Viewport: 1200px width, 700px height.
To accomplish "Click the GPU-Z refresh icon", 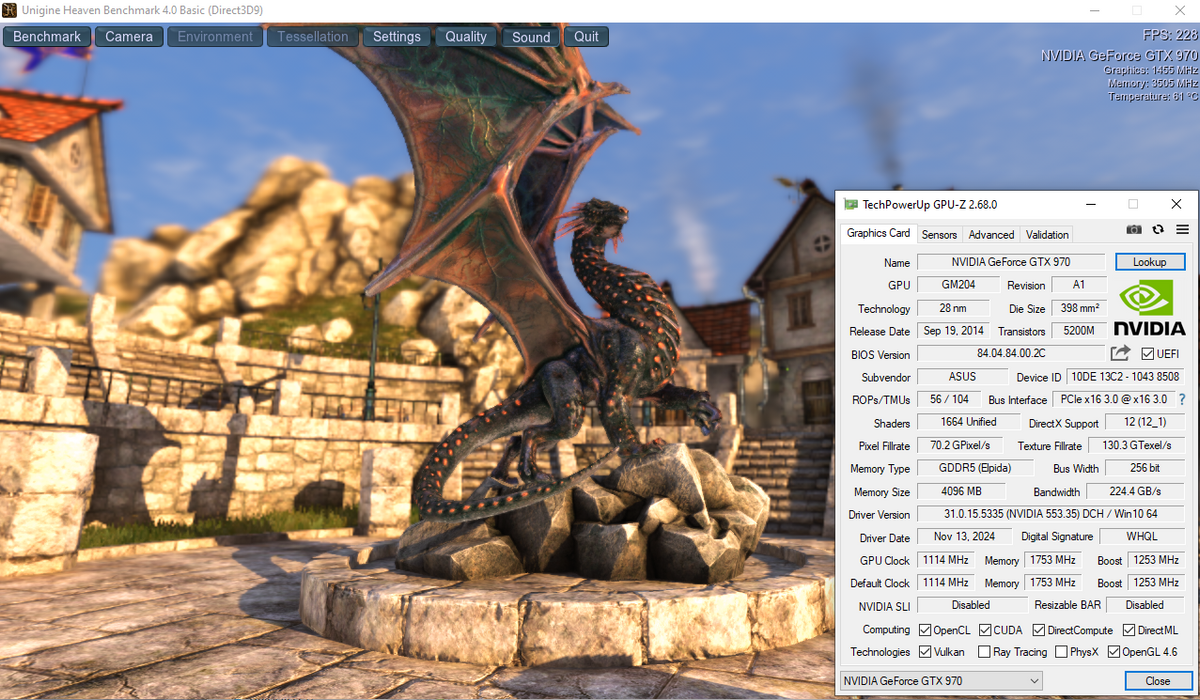I will pyautogui.click(x=1158, y=229).
